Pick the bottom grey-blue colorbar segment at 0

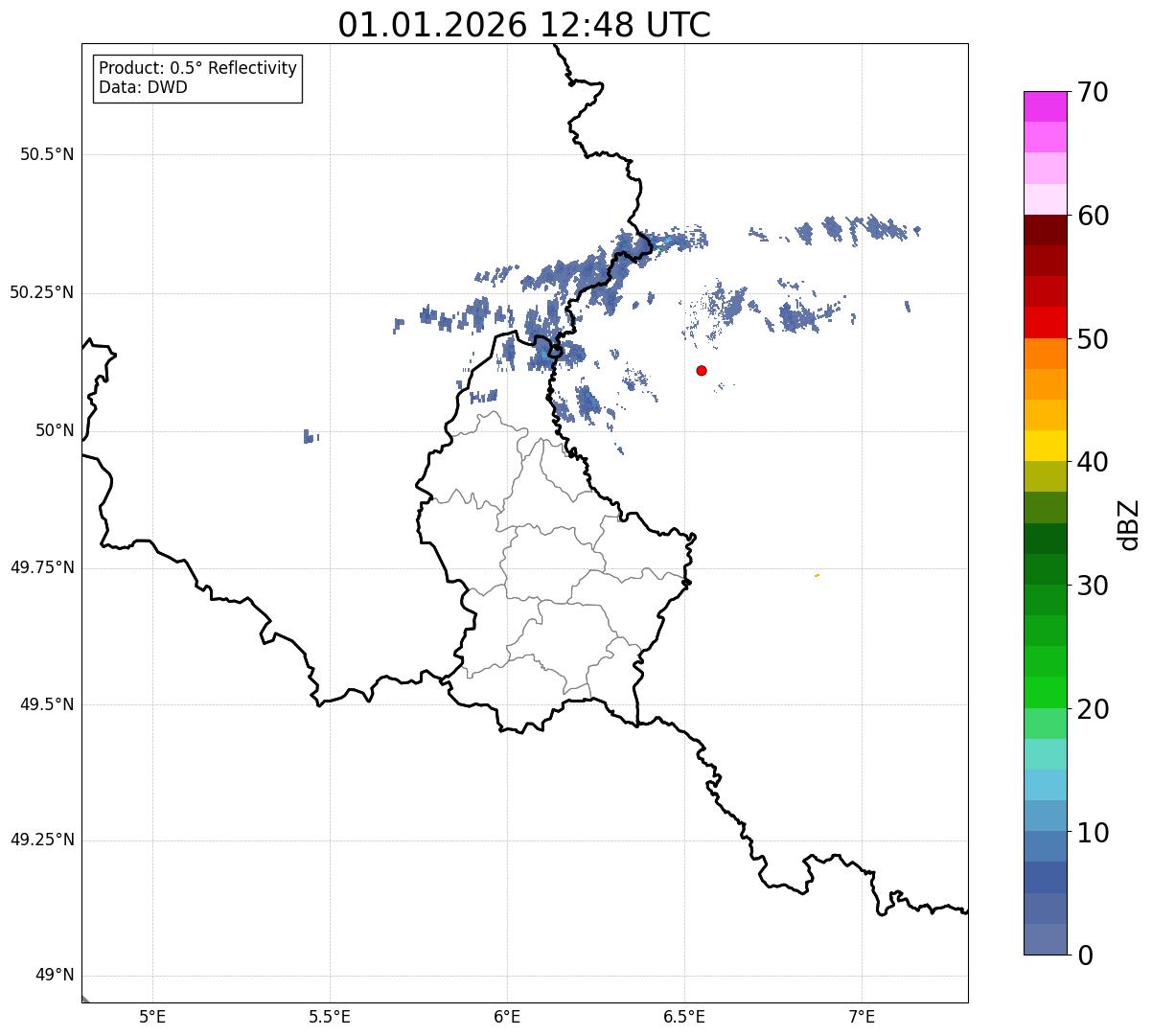click(1045, 939)
